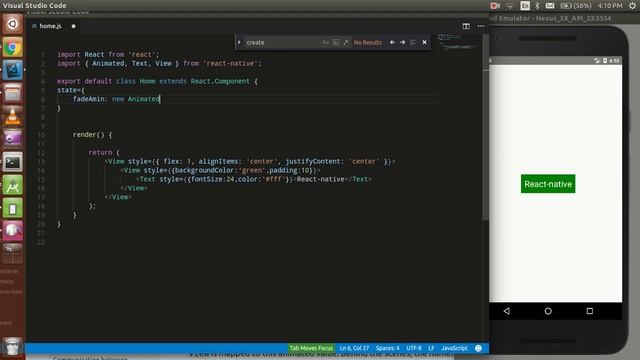Image resolution: width=640 pixels, height=360 pixels.
Task: Launch Google Chrome from the dock
Action: [13, 47]
